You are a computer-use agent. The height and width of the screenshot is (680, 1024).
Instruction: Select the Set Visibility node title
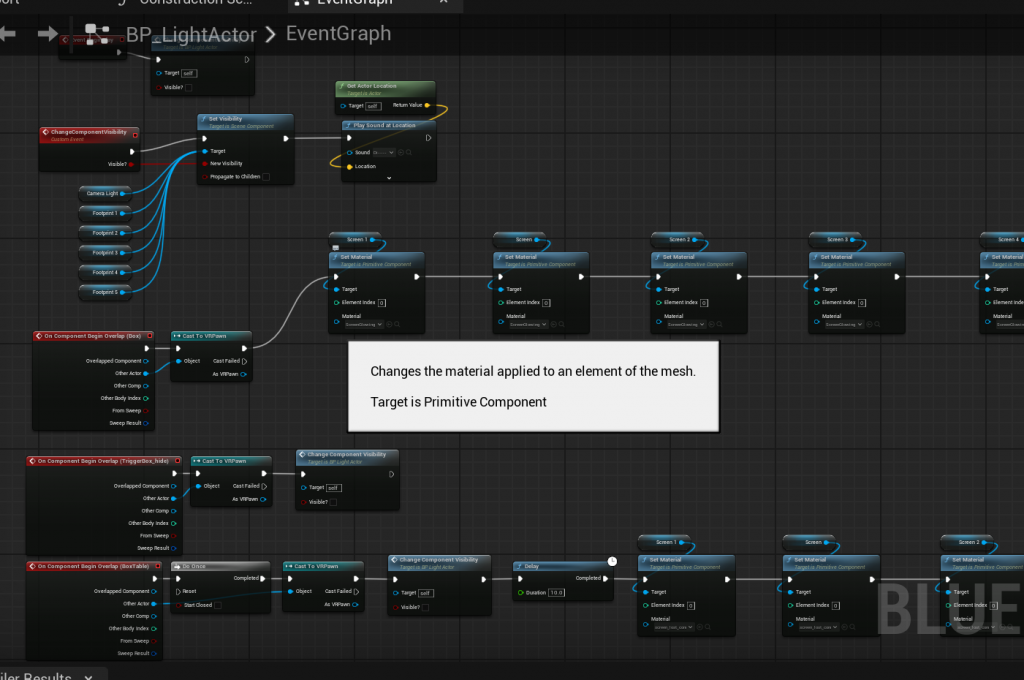pyautogui.click(x=225, y=119)
